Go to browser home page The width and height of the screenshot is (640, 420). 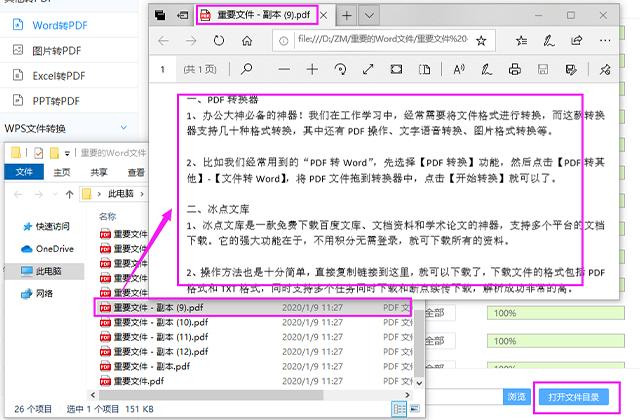247,41
